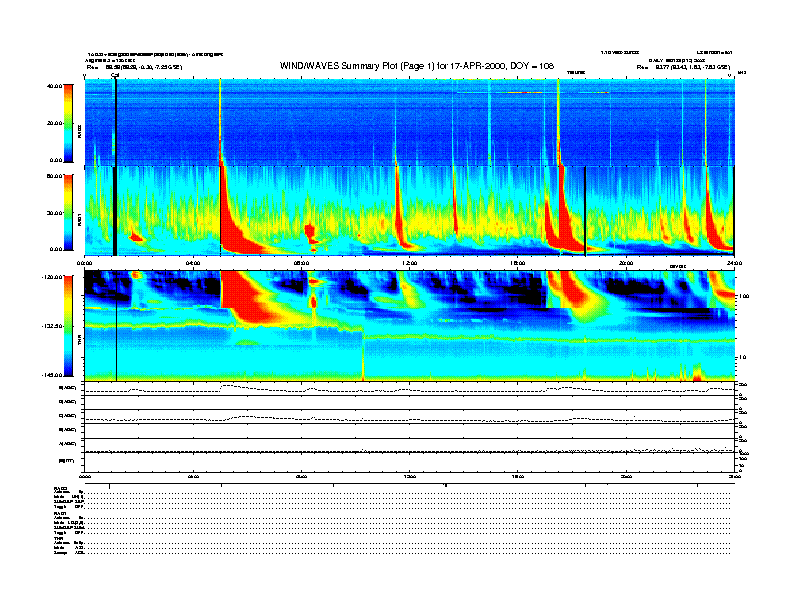This screenshot has height=612, width=792.
Task: Click the Cal marker label above RAD2 panel
Action: (115, 75)
